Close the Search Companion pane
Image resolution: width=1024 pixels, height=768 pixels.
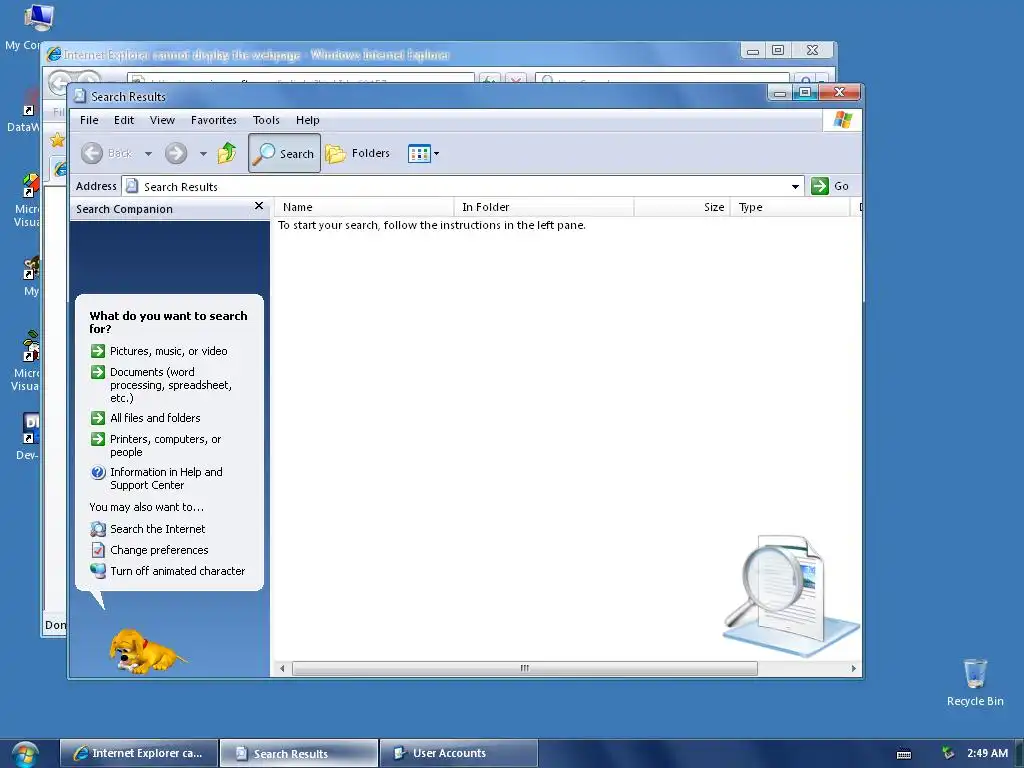coord(259,206)
